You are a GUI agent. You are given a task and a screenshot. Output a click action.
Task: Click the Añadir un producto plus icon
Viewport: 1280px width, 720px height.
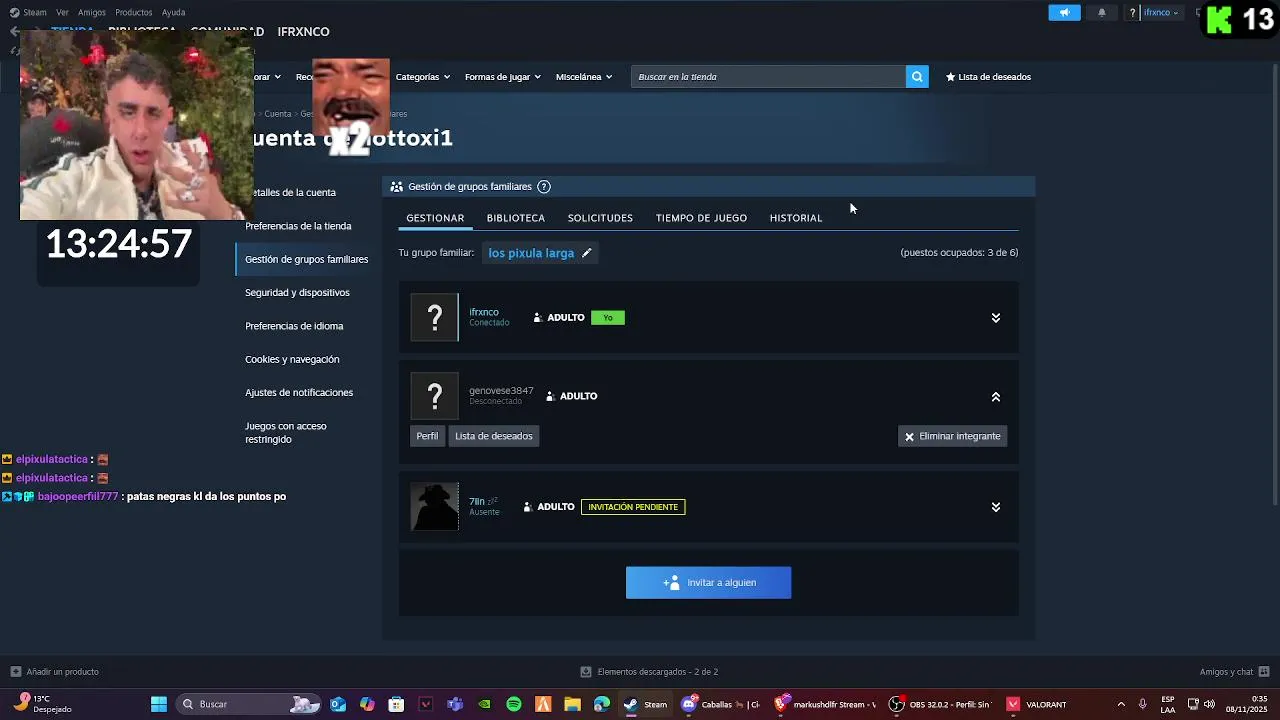pos(15,672)
